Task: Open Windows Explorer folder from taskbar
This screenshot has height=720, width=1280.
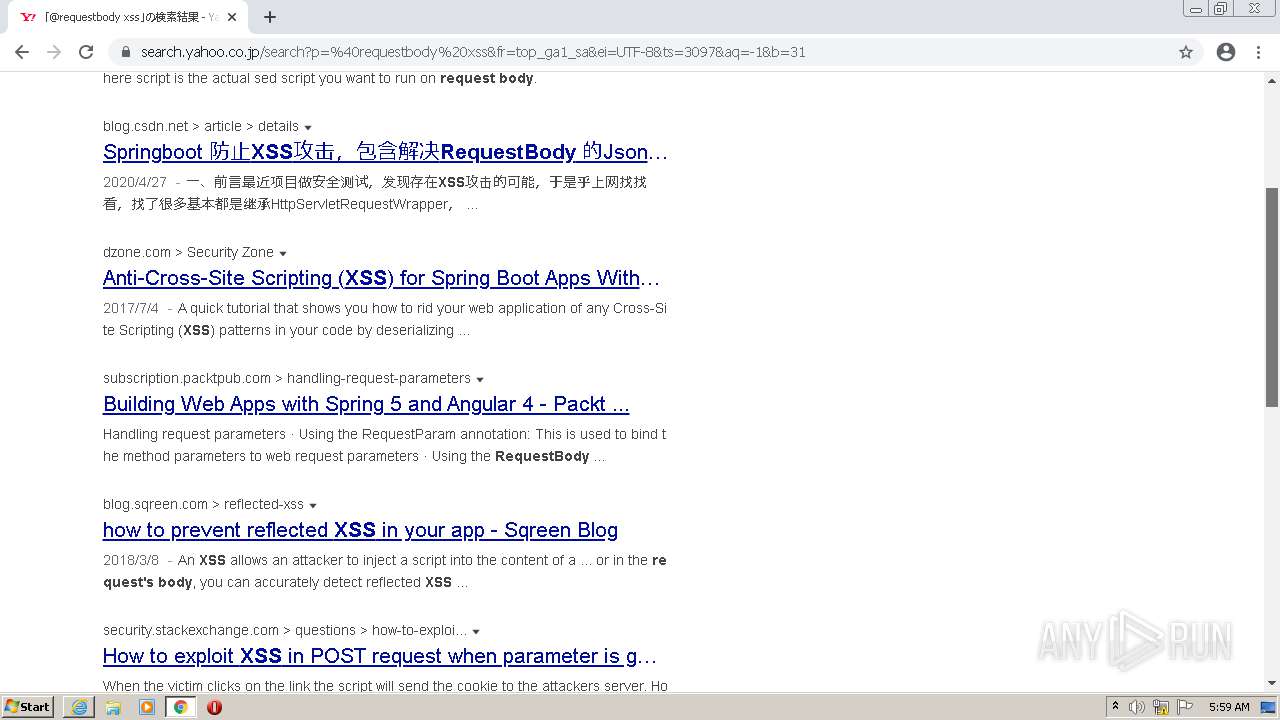Action: click(x=113, y=707)
